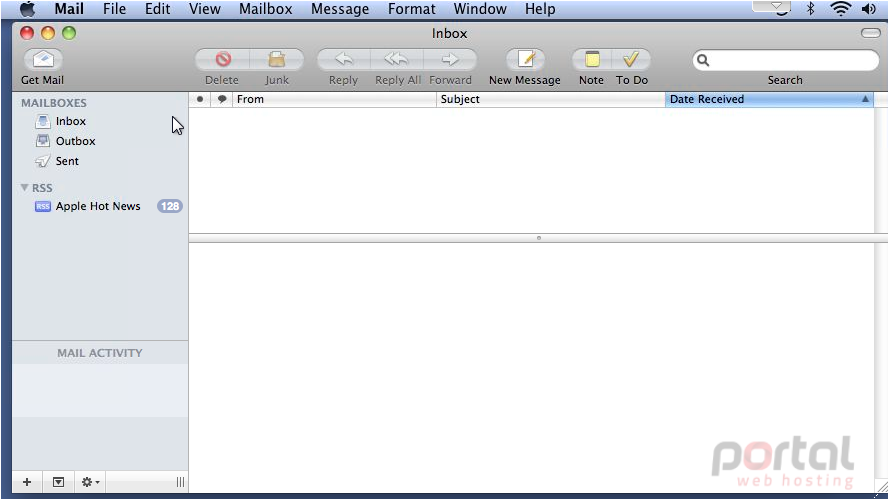Click the Bluetooth status icon
The height and width of the screenshot is (500, 889).
[x=811, y=9]
